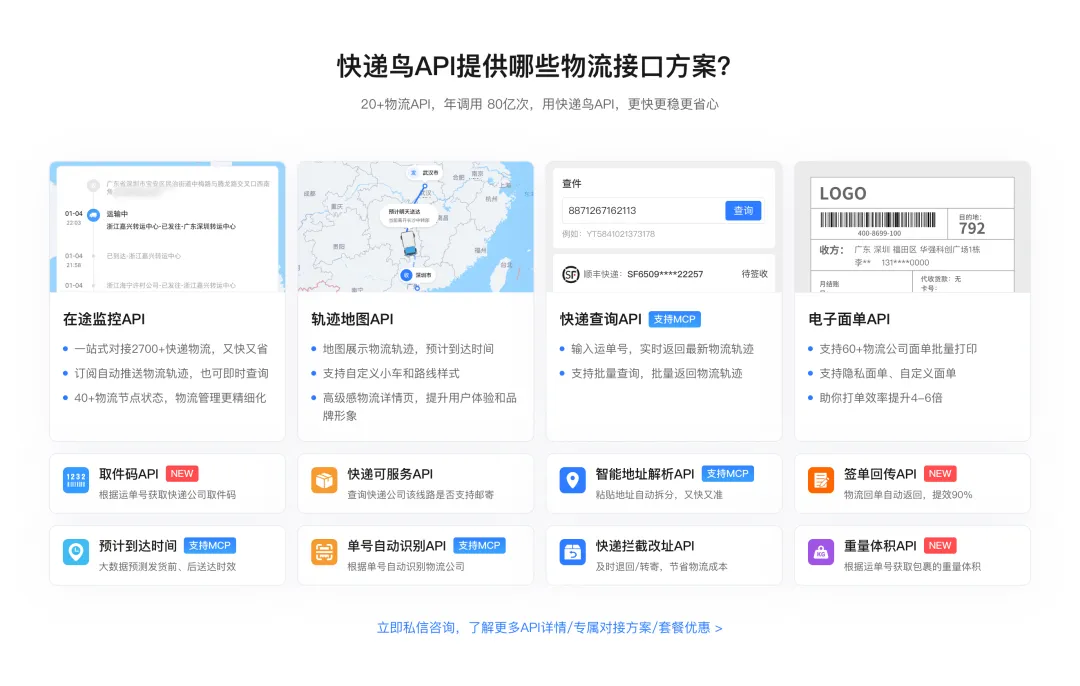1080x686 pixels.
Task: Click the 智能地址解析API location pin icon
Action: point(572,481)
